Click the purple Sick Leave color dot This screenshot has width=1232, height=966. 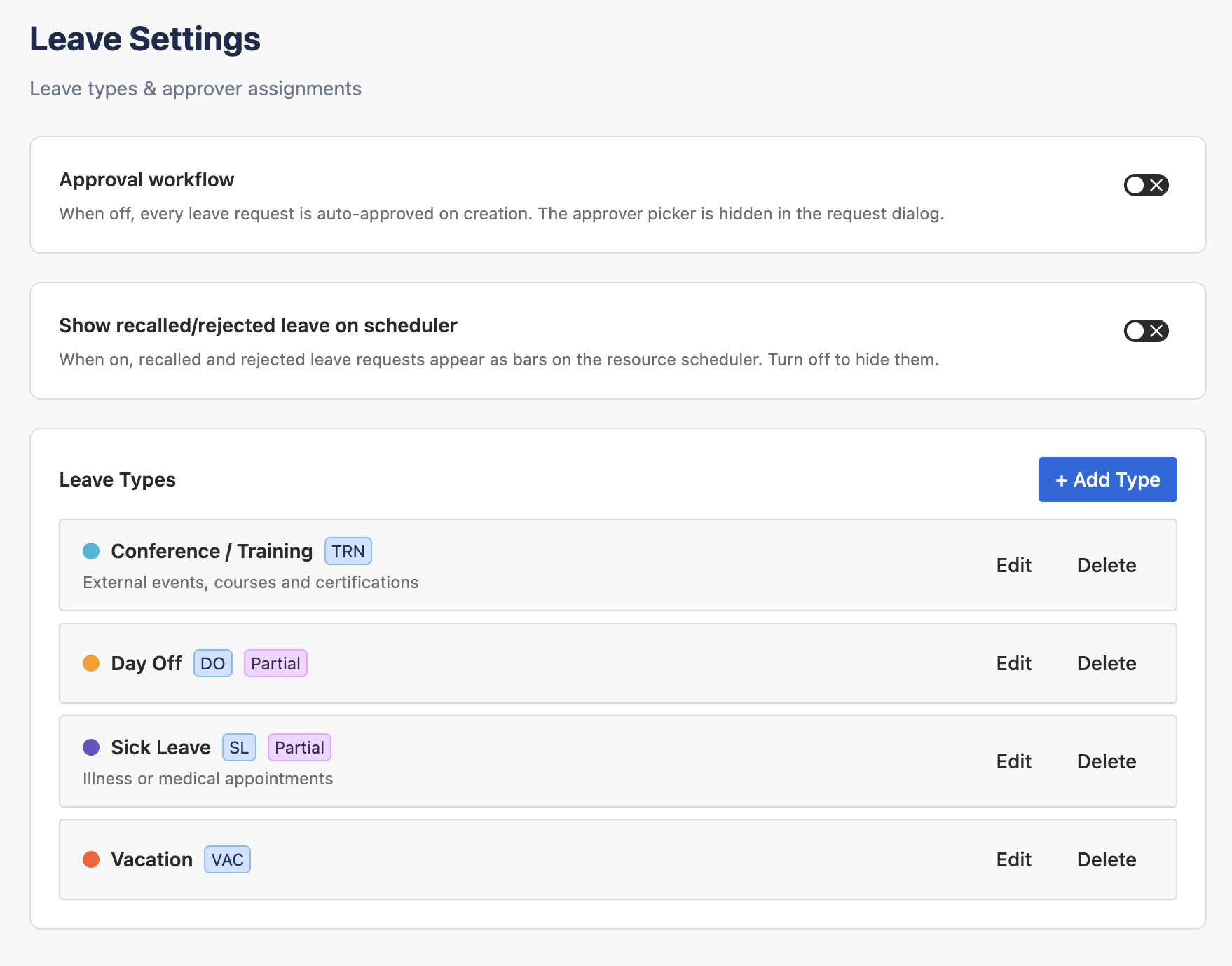91,747
